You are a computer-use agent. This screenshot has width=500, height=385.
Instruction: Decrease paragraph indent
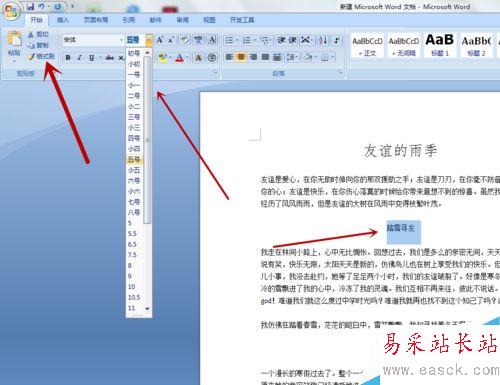pyautogui.click(x=282, y=40)
